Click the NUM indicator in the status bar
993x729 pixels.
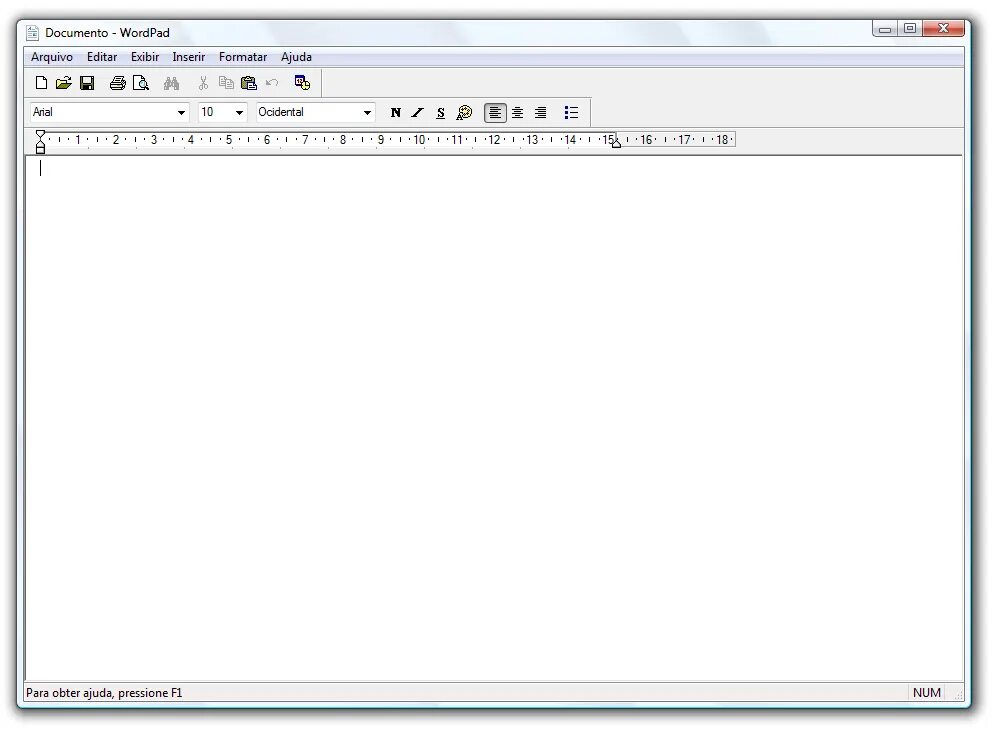tap(927, 693)
